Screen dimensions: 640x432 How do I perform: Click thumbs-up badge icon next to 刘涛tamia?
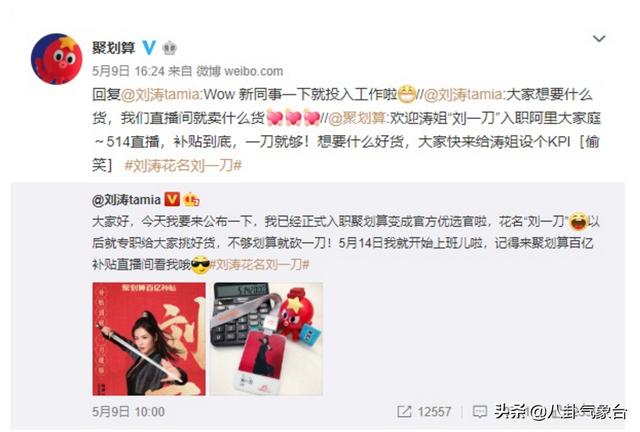pyautogui.click(x=191, y=199)
